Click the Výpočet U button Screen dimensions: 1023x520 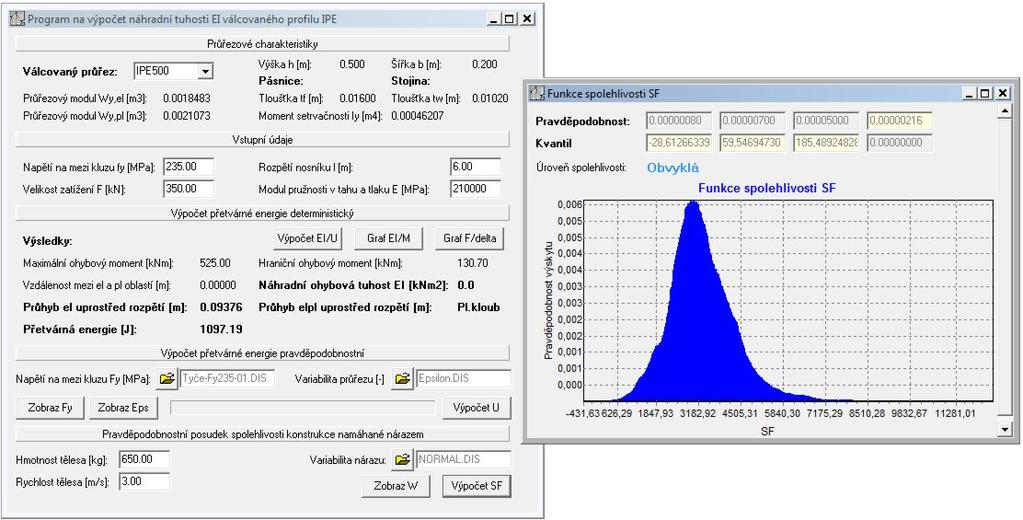click(x=476, y=408)
